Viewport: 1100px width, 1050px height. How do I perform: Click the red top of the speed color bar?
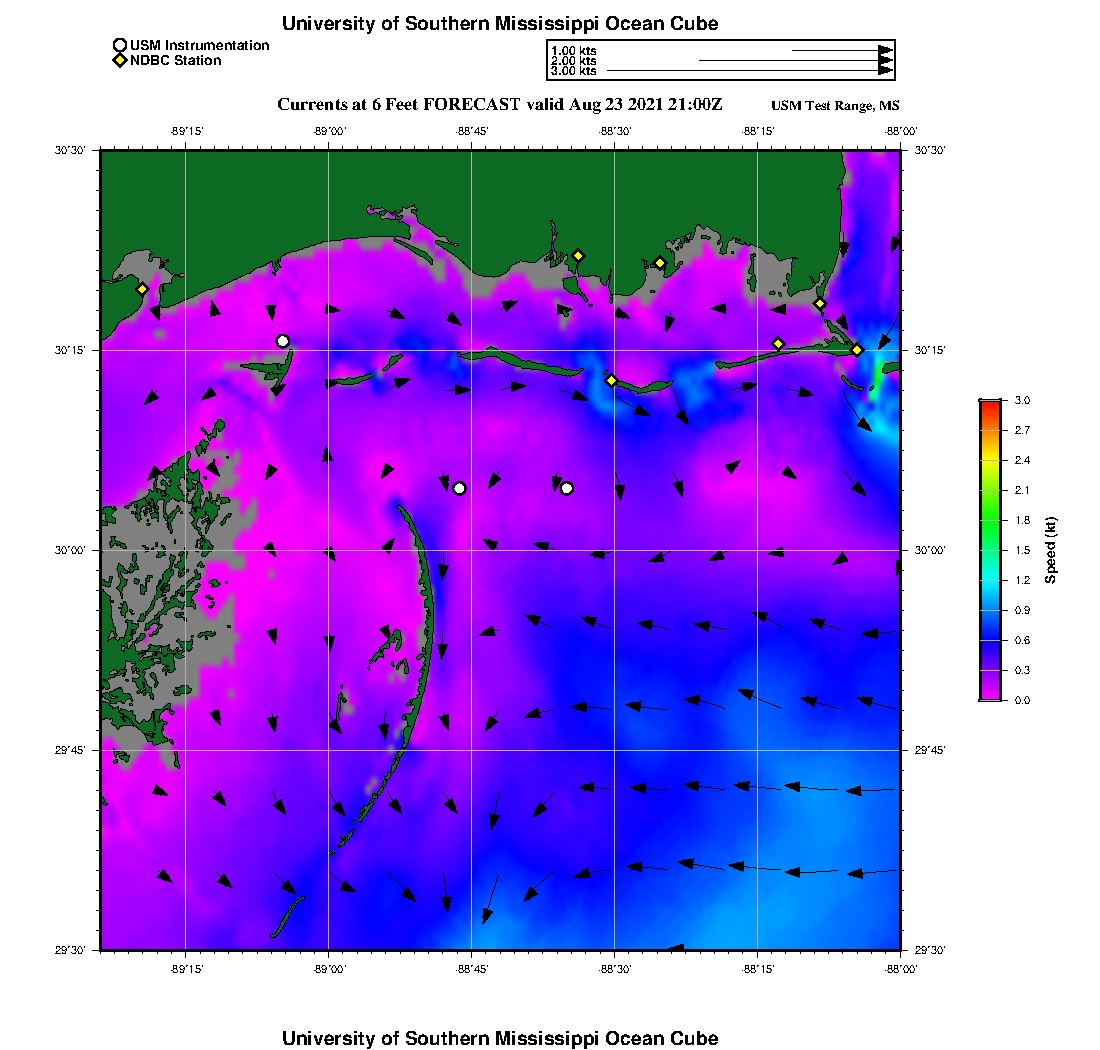pos(990,404)
